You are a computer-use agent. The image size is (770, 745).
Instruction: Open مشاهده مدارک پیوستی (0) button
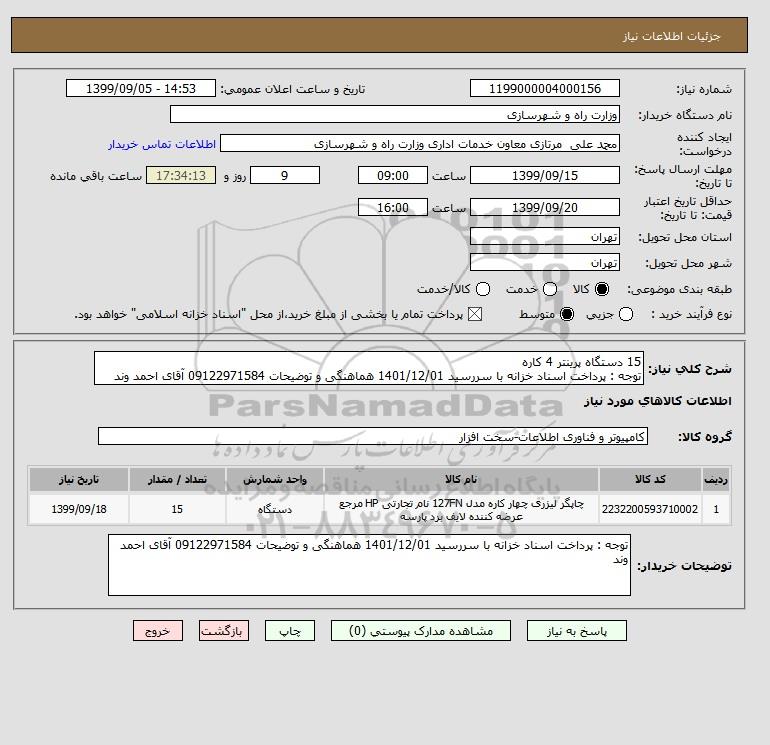click(x=421, y=631)
